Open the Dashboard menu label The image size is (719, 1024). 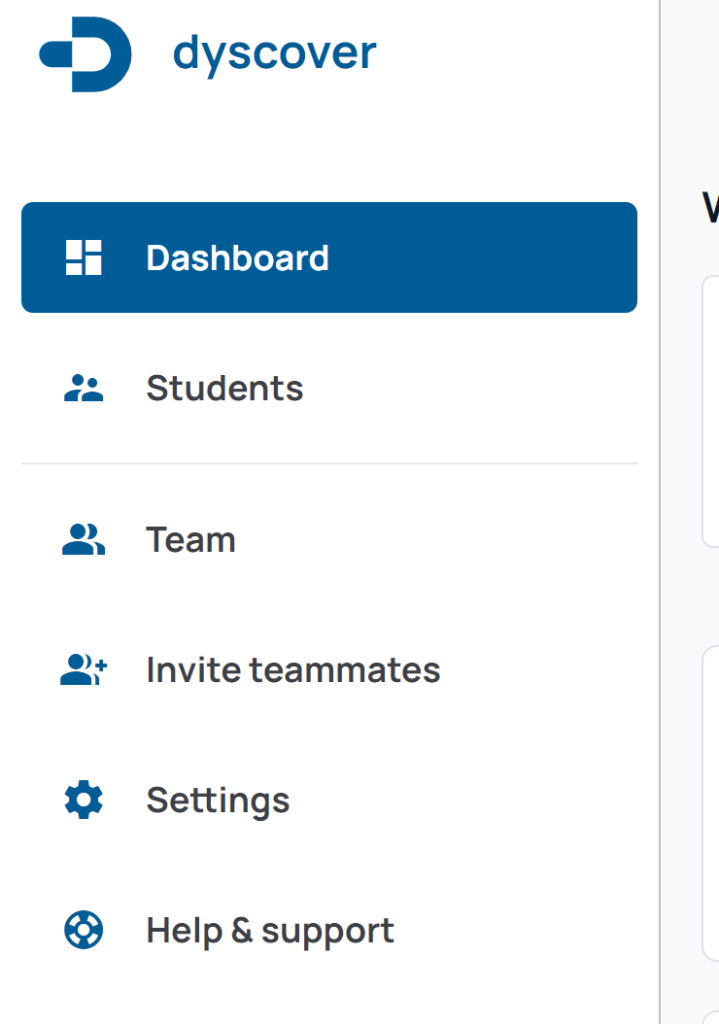[x=238, y=258]
